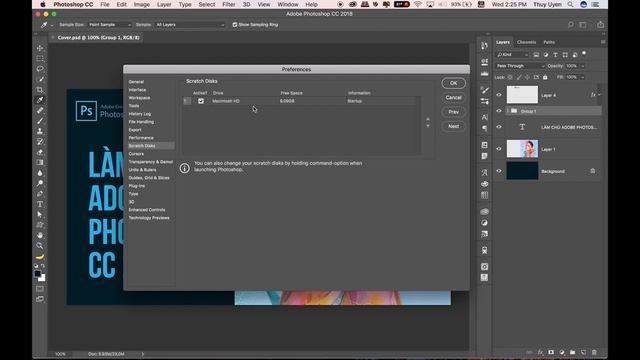Hide the Background layer
This screenshot has width=640, height=360.
point(499,171)
